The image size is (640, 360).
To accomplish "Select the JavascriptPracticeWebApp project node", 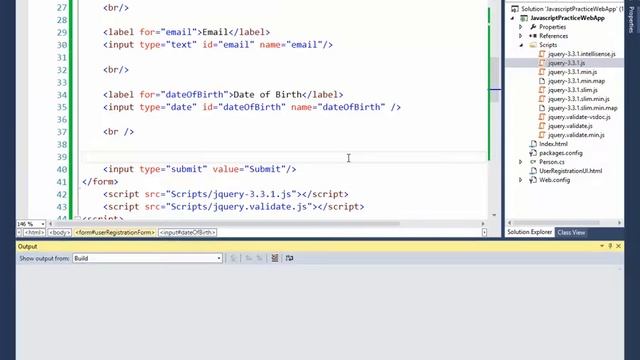I will [567, 18].
